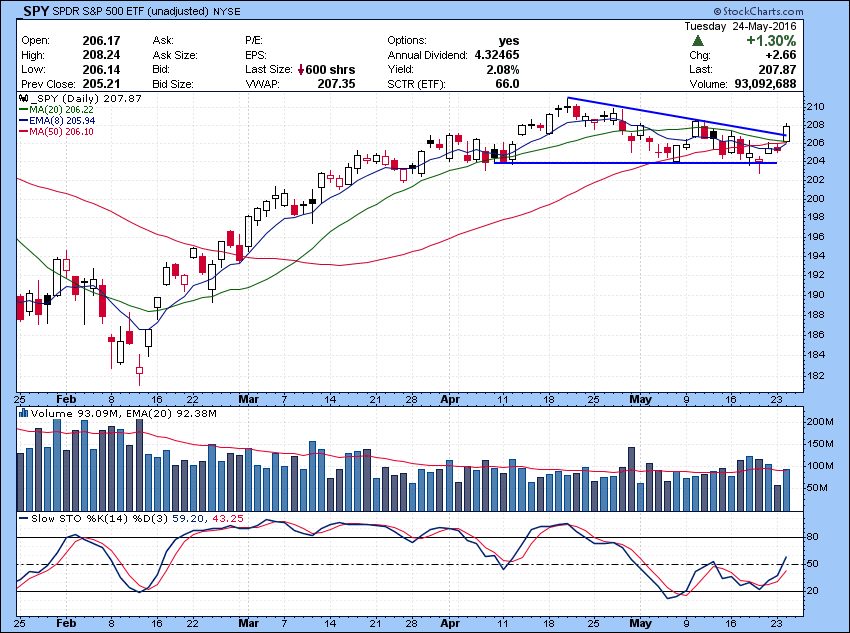Click the '600 shrs' last size value
Screen dimensions: 850x633
click(331, 69)
